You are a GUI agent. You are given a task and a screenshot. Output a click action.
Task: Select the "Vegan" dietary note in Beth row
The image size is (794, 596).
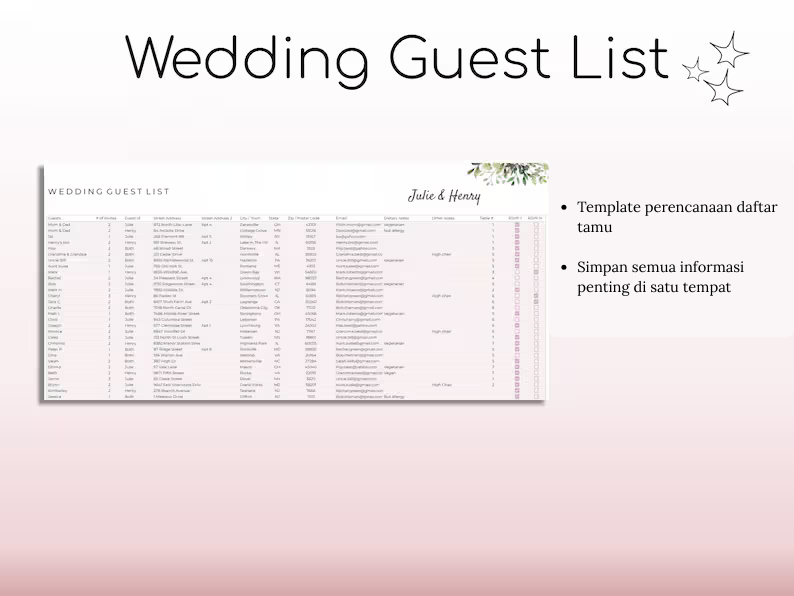point(390,373)
